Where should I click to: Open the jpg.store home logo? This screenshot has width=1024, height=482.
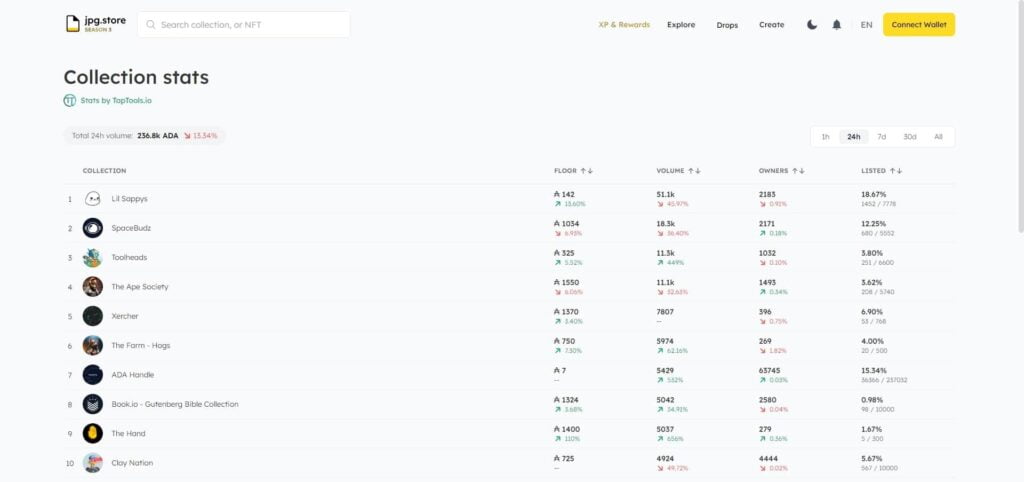pos(95,24)
